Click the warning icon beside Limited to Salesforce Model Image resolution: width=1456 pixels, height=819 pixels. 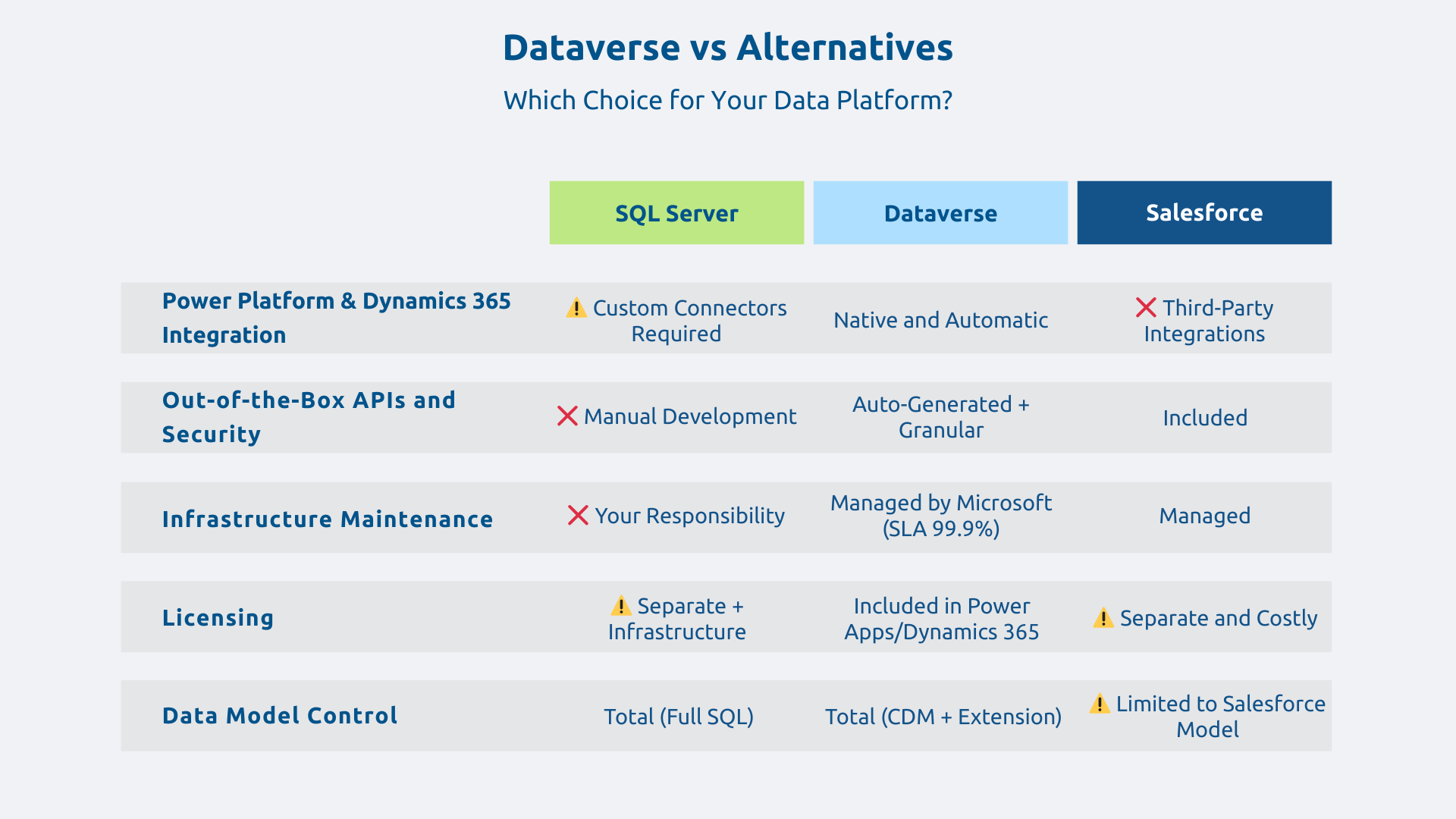click(x=1099, y=704)
